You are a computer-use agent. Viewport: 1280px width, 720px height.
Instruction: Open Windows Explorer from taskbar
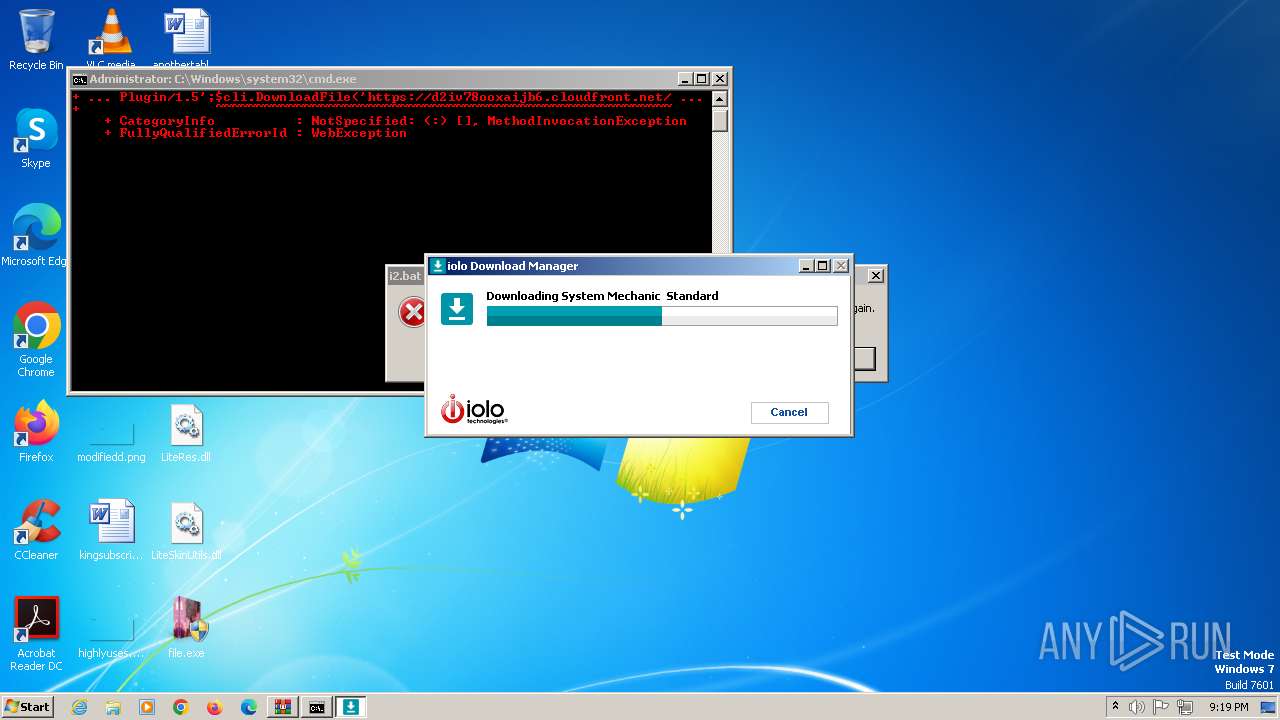pyautogui.click(x=113, y=707)
